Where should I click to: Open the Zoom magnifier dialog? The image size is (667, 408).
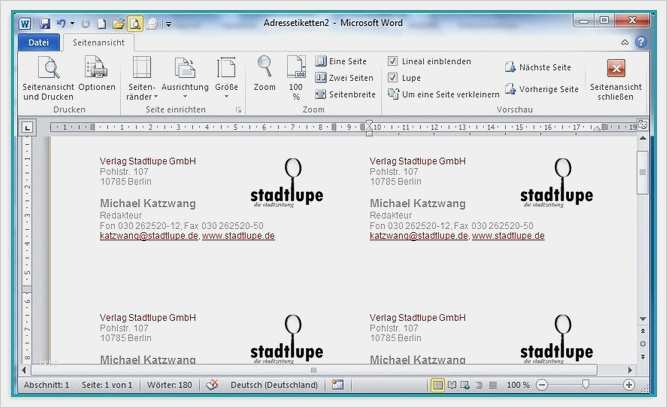(x=265, y=74)
